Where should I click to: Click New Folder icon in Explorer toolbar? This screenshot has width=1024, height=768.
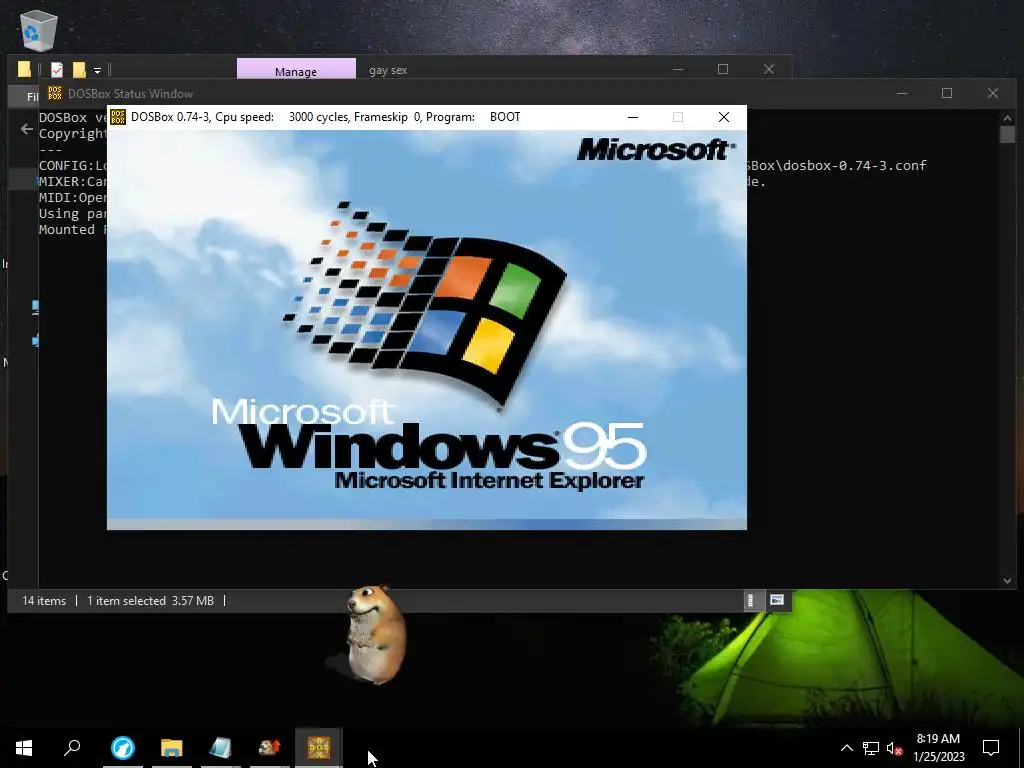(x=79, y=69)
